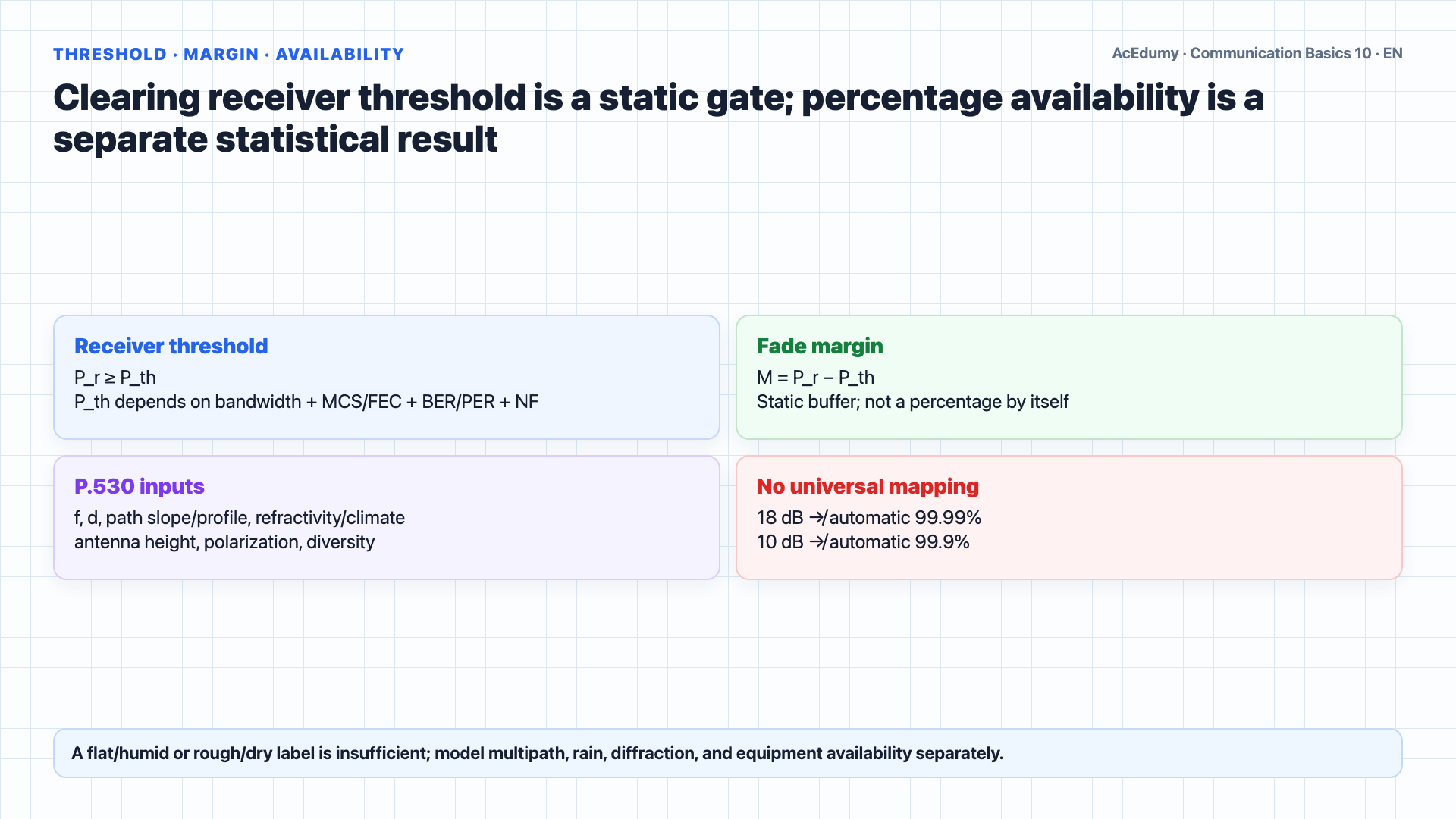Select the path slope/profile, refractivity/climate line
This screenshot has height=819, width=1456.
pyautogui.click(x=240, y=518)
